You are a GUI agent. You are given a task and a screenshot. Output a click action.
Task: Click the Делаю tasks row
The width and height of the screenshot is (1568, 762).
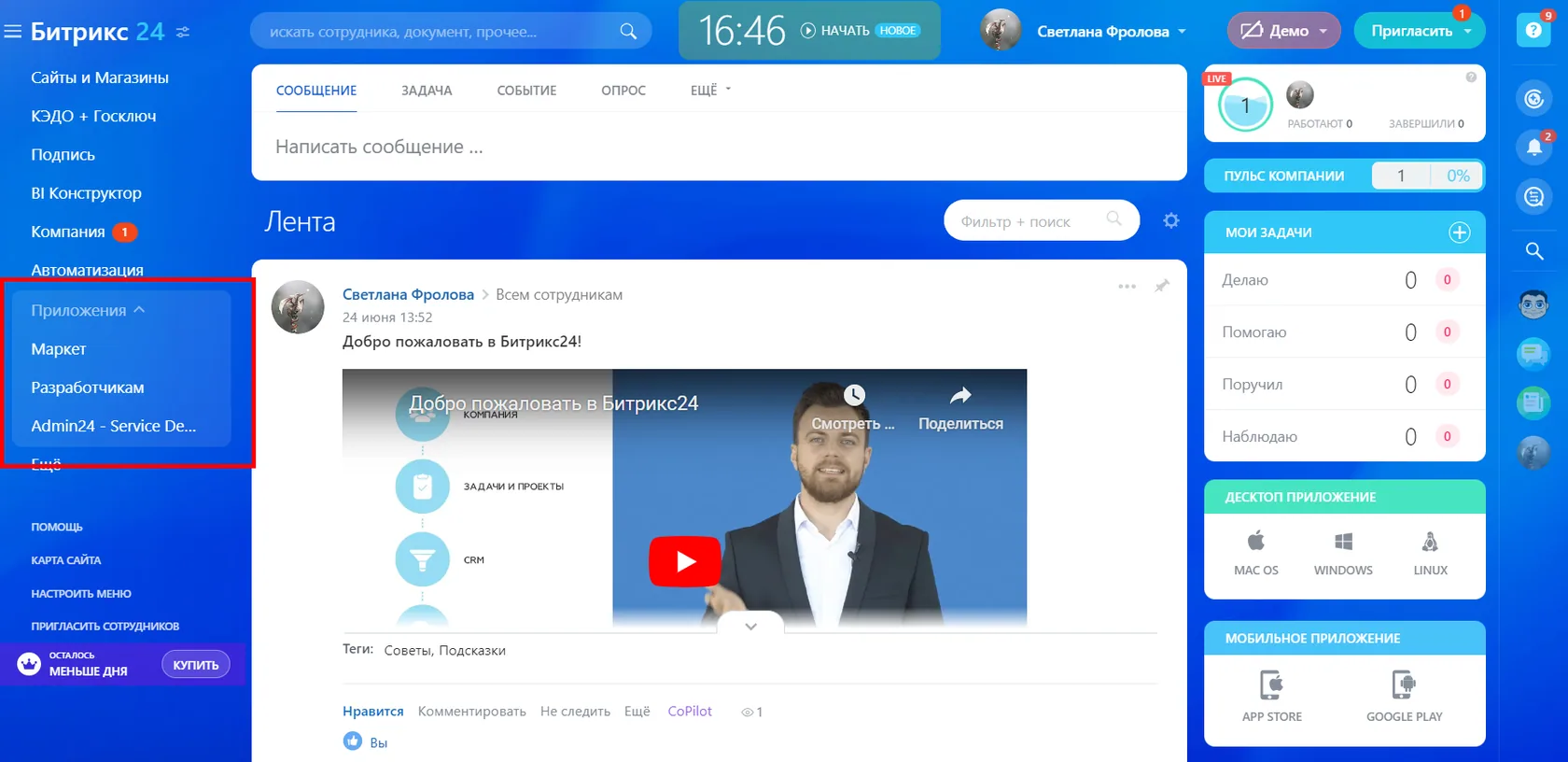pos(1344,279)
